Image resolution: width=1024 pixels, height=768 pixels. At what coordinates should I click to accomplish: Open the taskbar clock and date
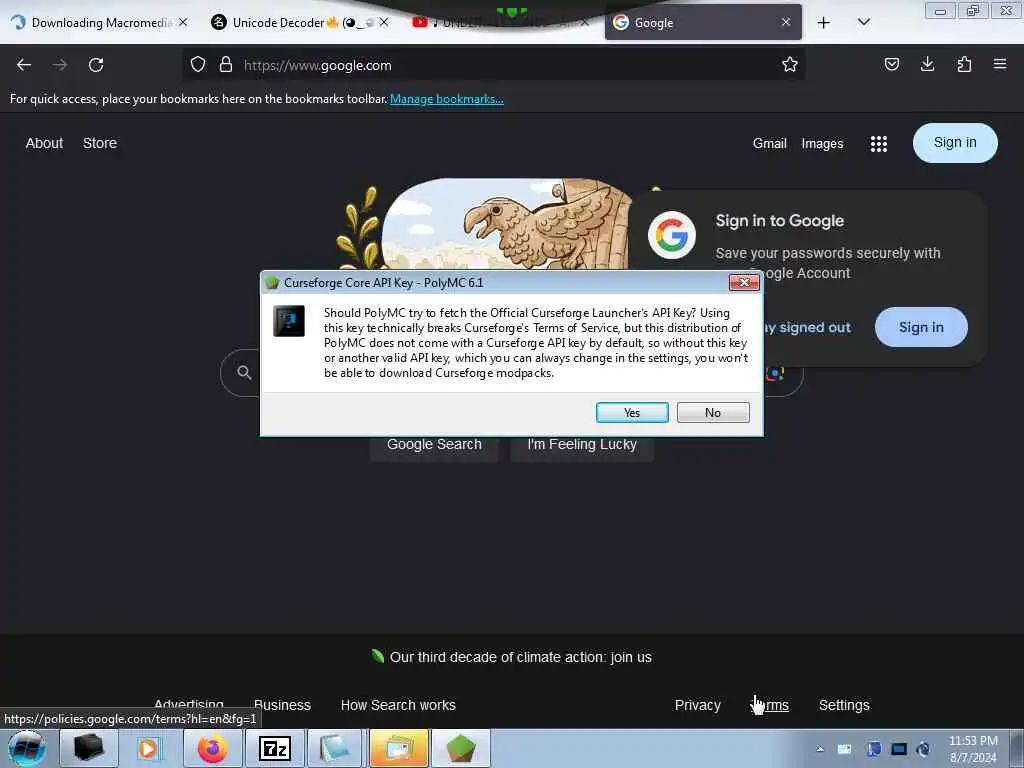tap(973, 749)
